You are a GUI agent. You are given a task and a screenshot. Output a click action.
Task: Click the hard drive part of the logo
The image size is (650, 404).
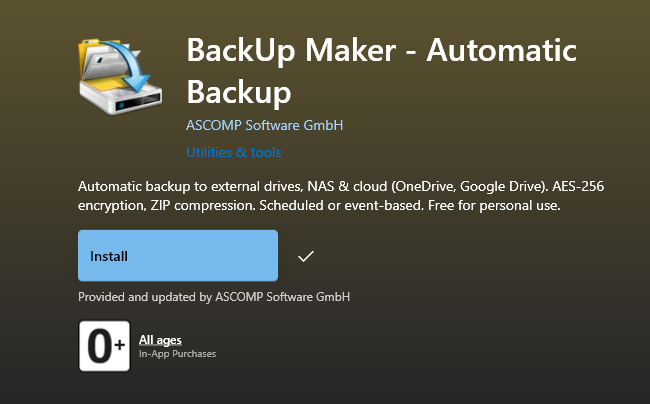click(x=121, y=97)
